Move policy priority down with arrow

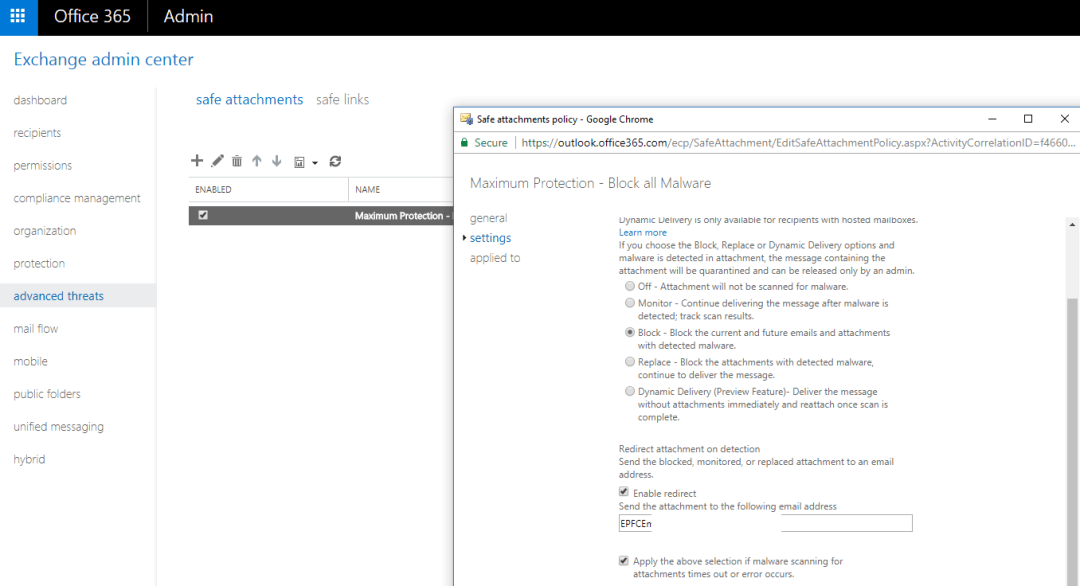tap(277, 161)
